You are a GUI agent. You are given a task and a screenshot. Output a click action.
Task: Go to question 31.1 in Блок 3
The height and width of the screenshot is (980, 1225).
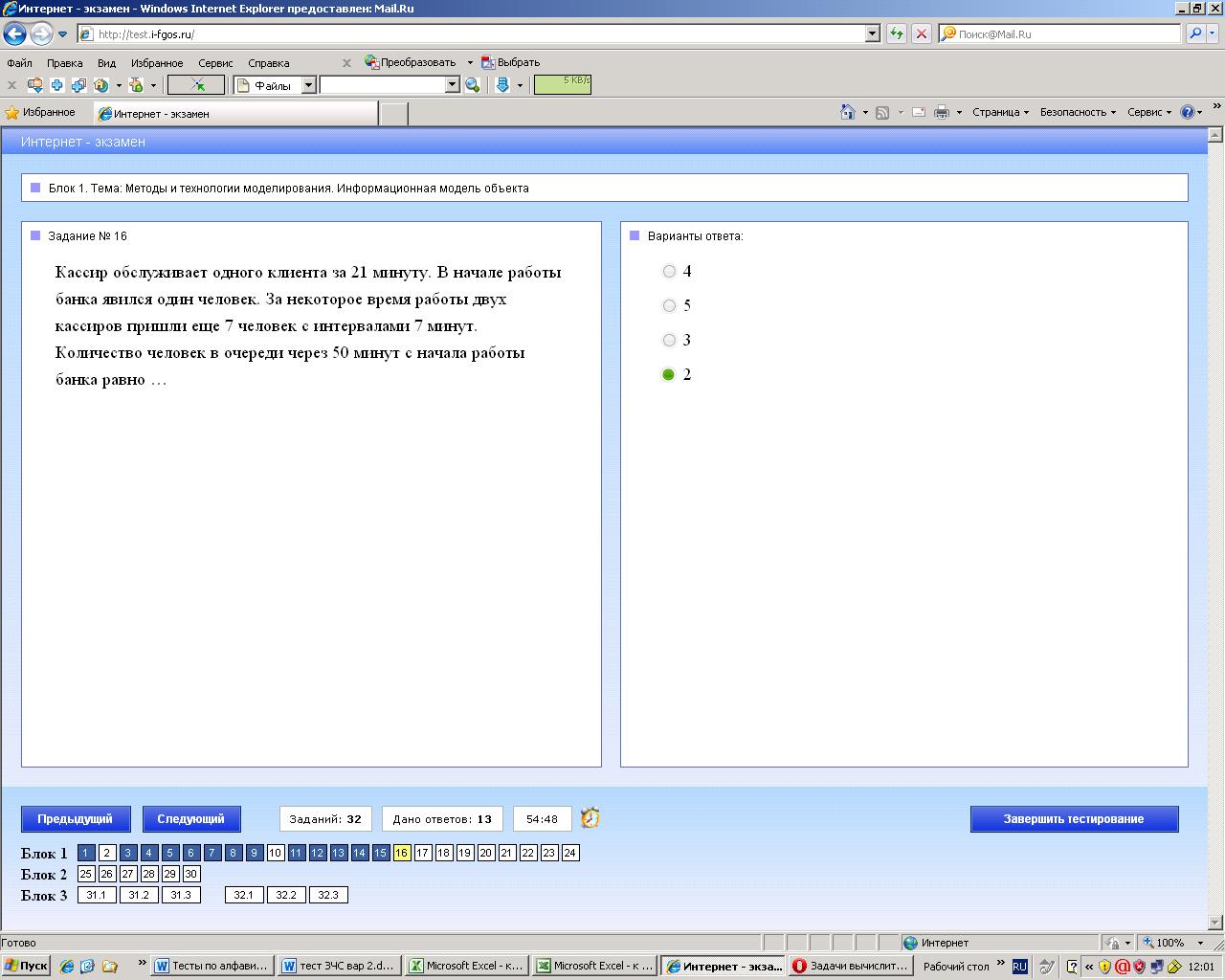(97, 895)
